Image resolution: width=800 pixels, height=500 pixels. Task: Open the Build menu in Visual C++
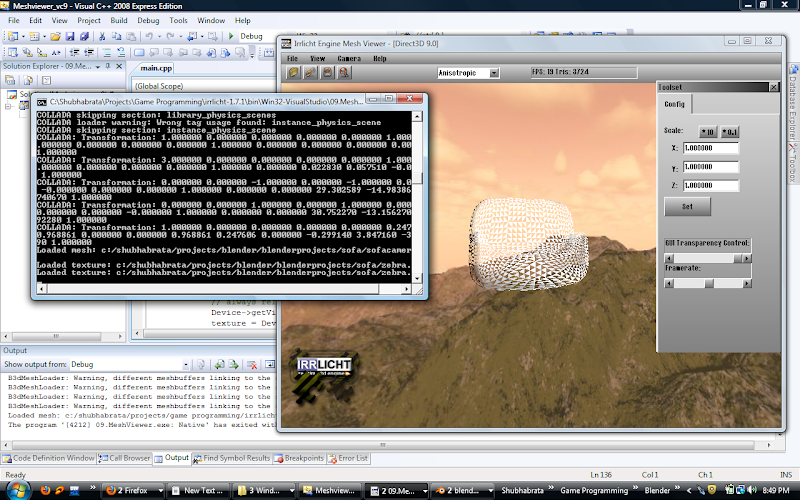[x=119, y=20]
